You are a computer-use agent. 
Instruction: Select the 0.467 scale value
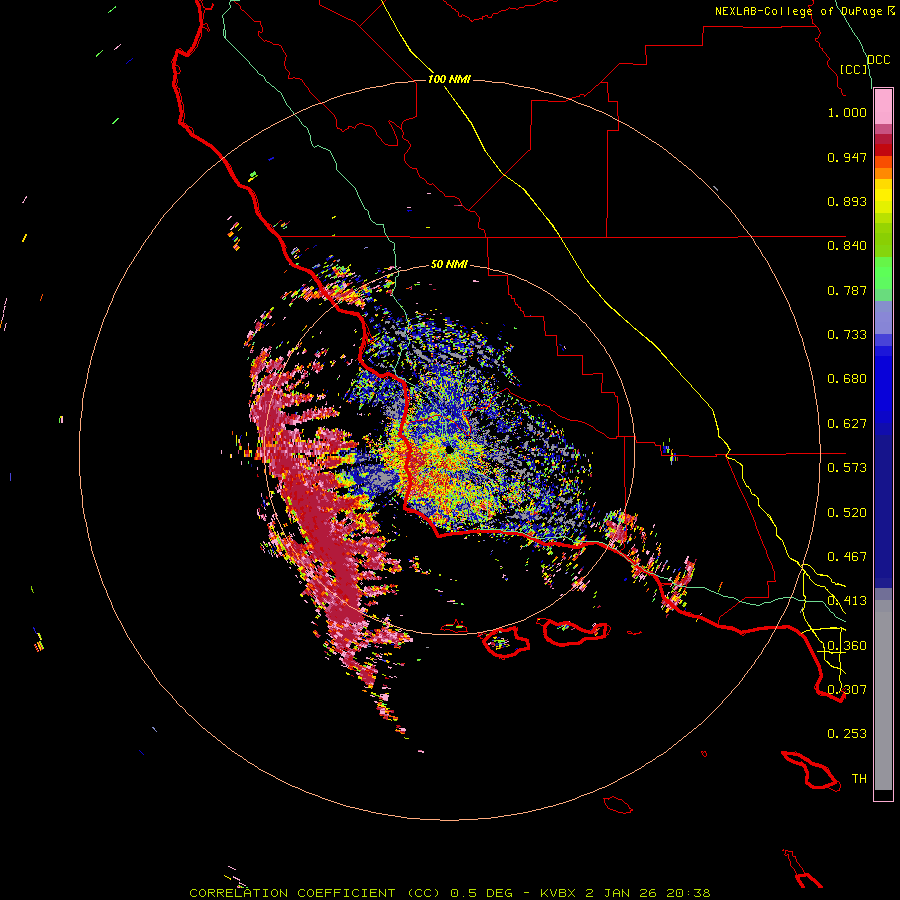click(x=847, y=557)
